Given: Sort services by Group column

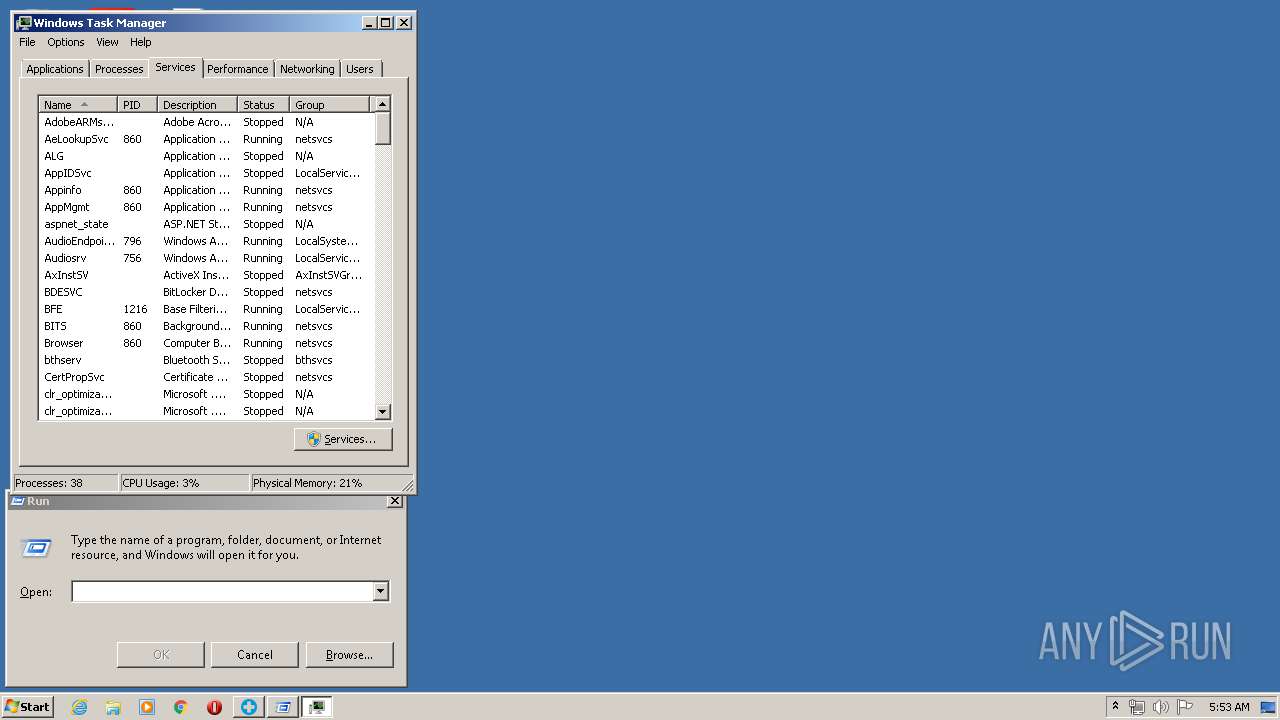Looking at the screenshot, I should pos(330,104).
